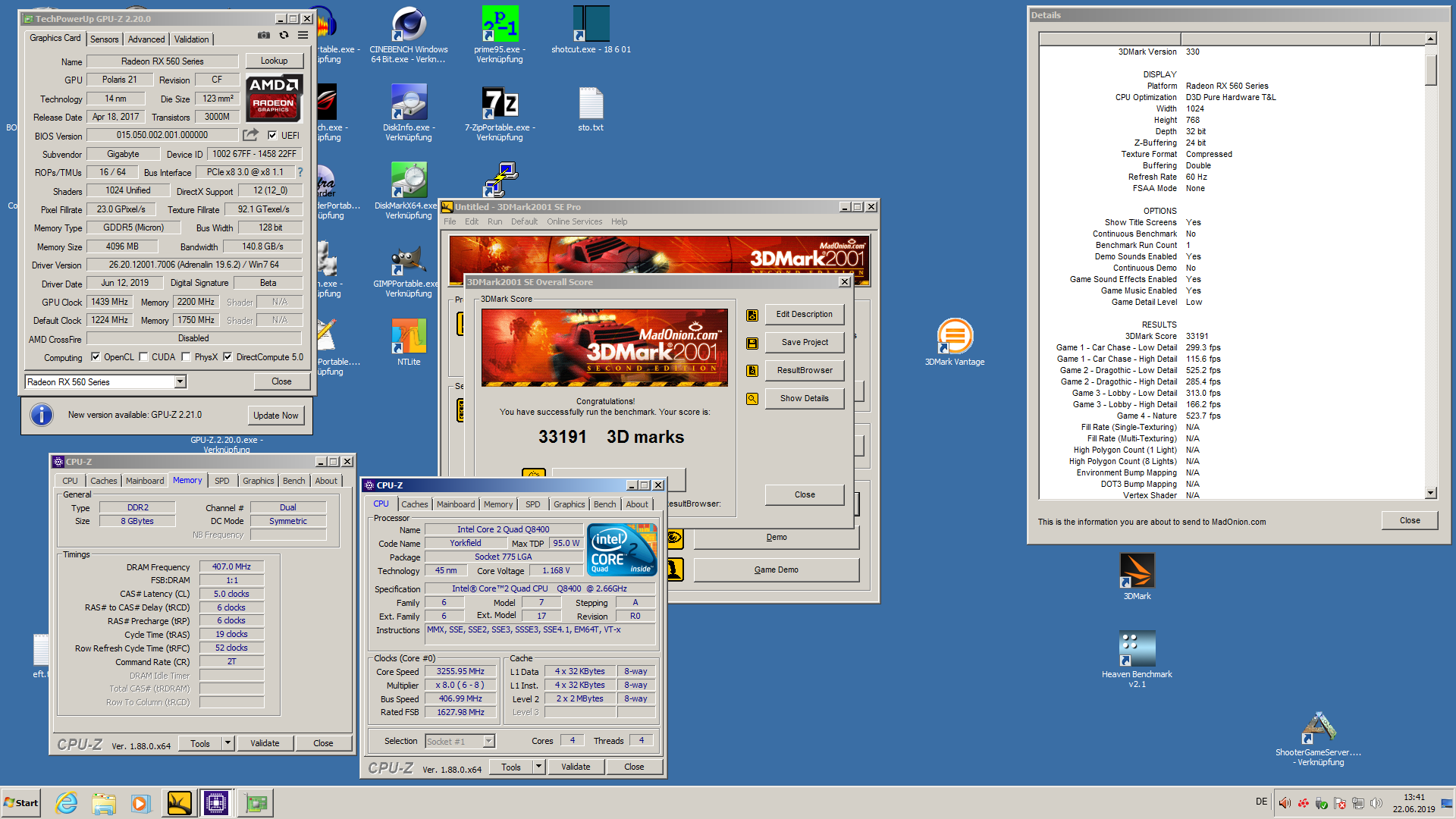Open the shotcut.exe desktop shortcut
This screenshot has height=819, width=1456.
pyautogui.click(x=591, y=30)
